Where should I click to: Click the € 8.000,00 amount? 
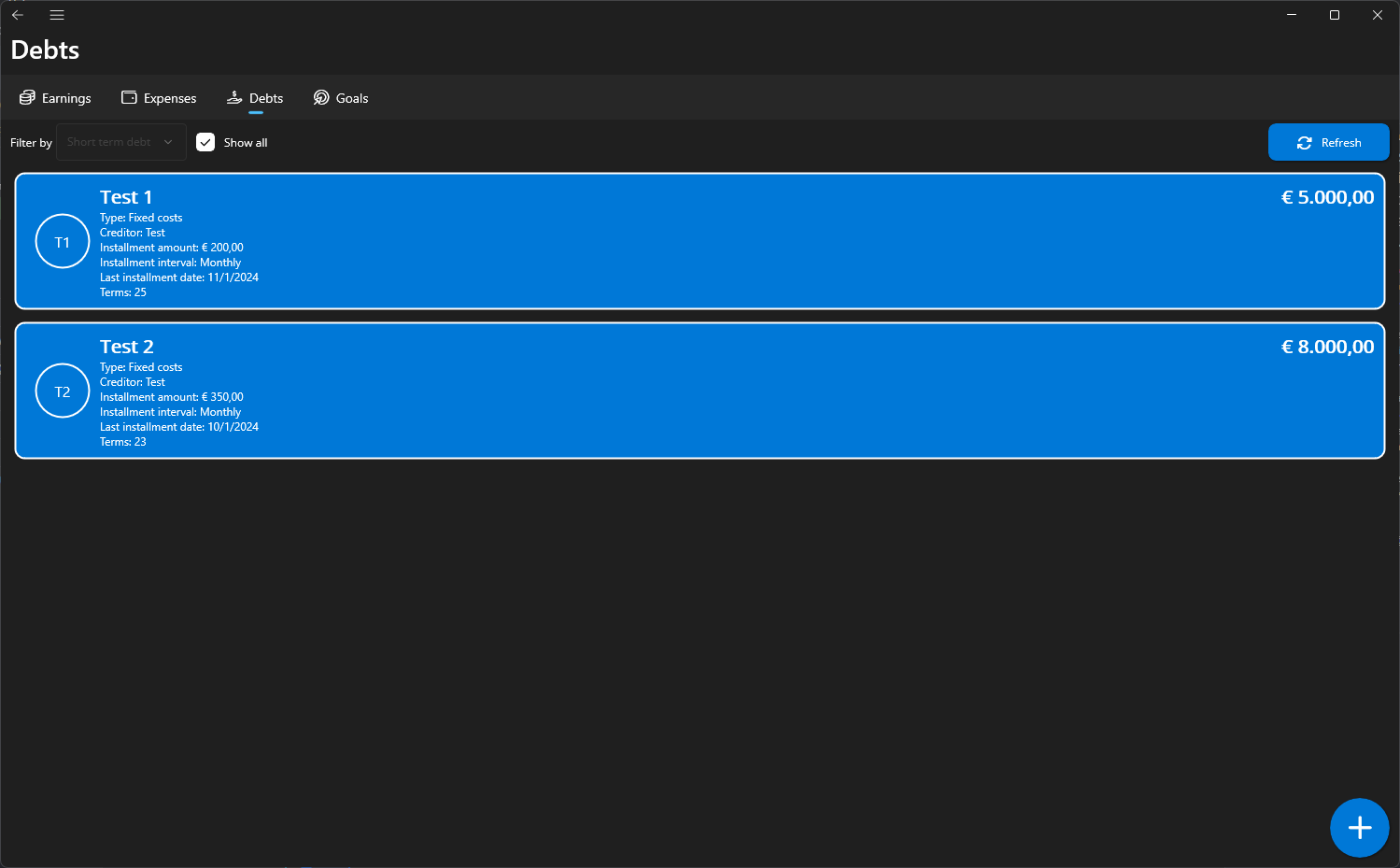tap(1327, 347)
